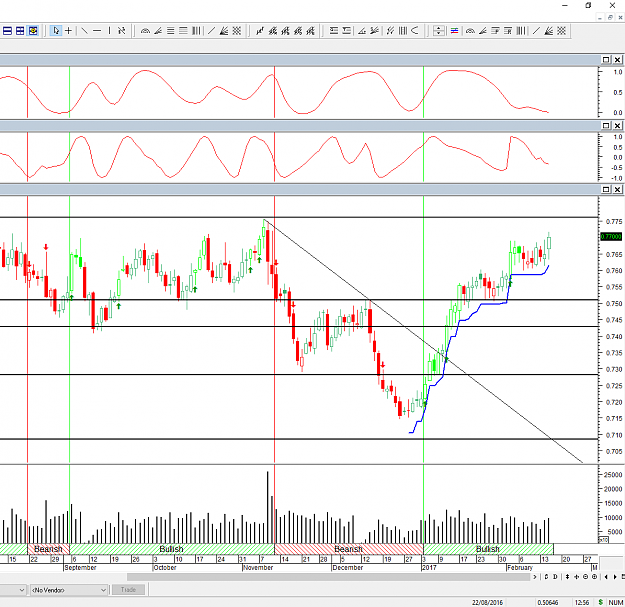625x607 pixels.
Task: Click the right triangle scroll icon
Action: pyautogui.click(x=615, y=577)
